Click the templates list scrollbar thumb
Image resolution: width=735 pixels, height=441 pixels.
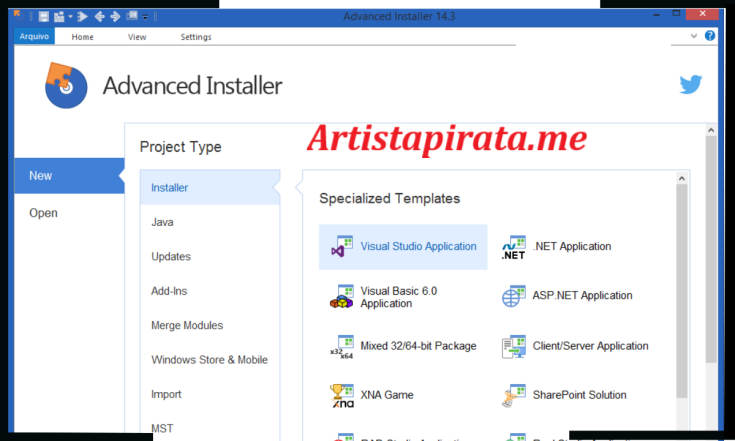[x=682, y=292]
